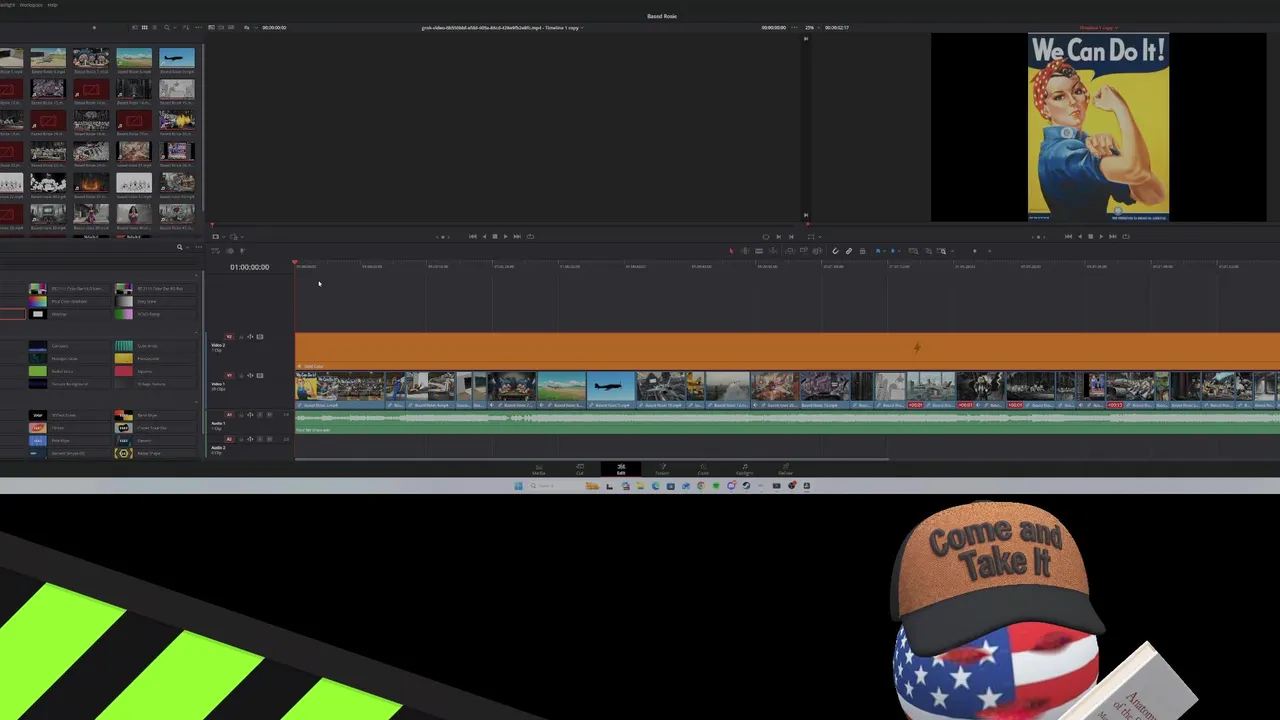This screenshot has width=1280, height=720.
Task: Select the A2 destination badge
Action: (229, 439)
